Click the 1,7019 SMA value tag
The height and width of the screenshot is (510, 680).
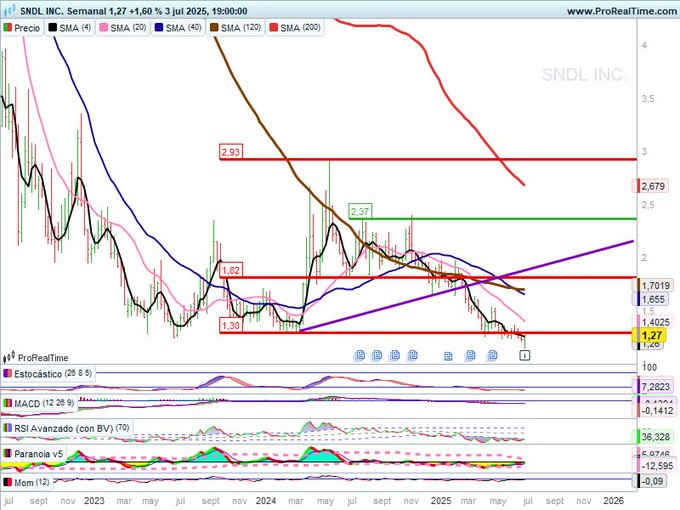click(x=654, y=285)
